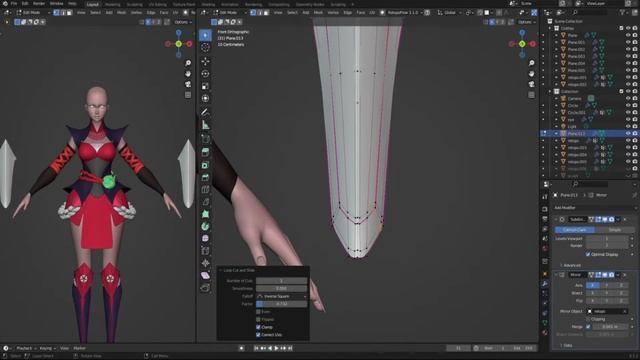
Task: Select the Loop Cut tool
Action: click(205, 189)
